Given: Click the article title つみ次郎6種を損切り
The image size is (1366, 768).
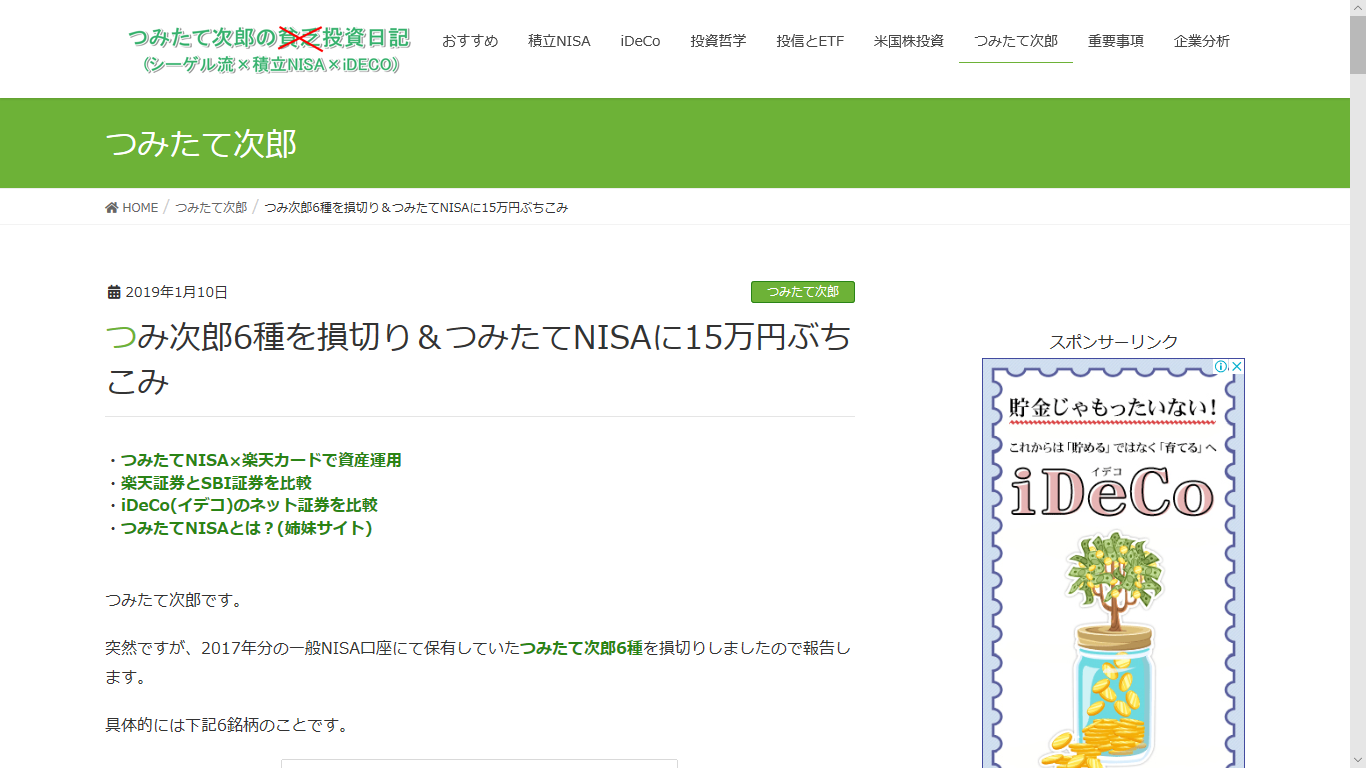Looking at the screenshot, I should tap(479, 359).
